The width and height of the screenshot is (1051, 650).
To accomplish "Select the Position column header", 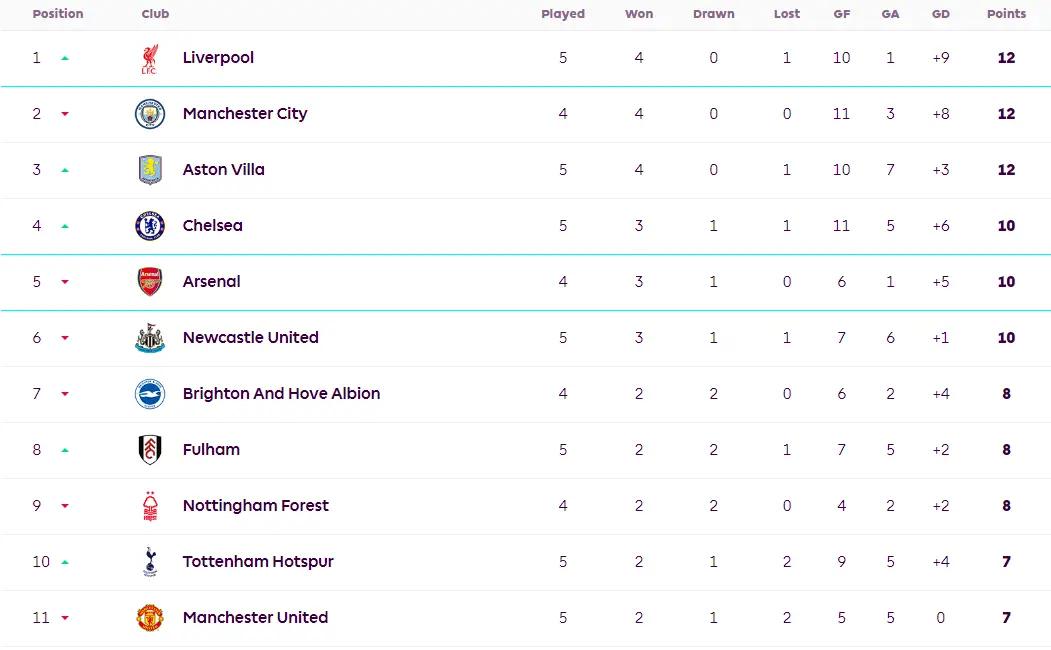I will click(58, 13).
